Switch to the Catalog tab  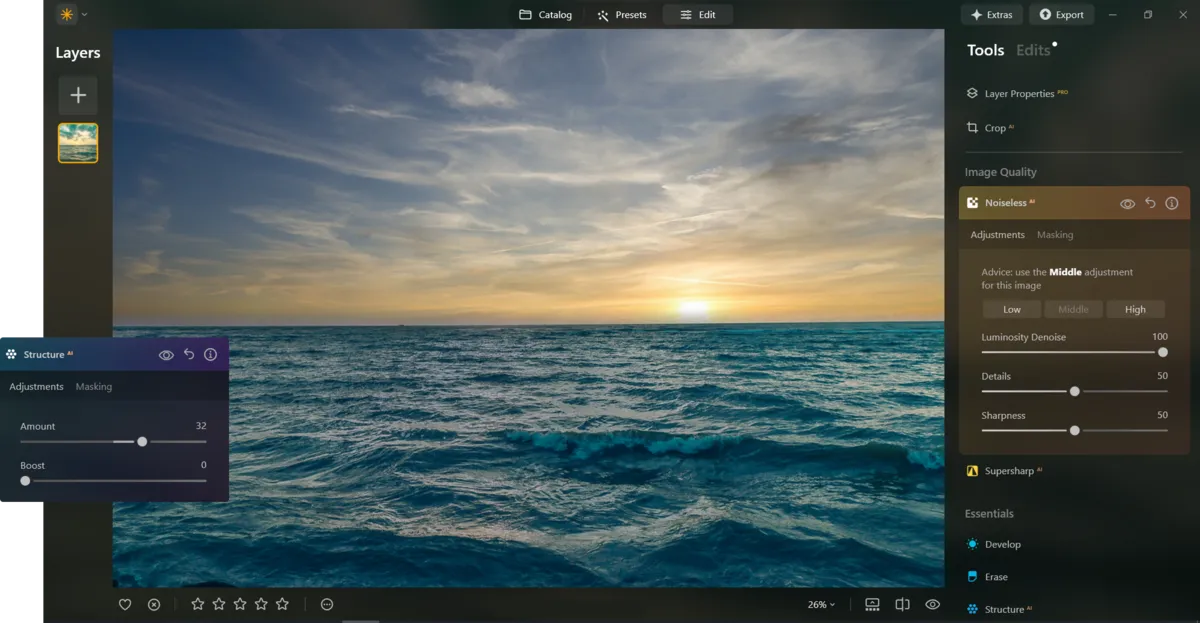(546, 15)
